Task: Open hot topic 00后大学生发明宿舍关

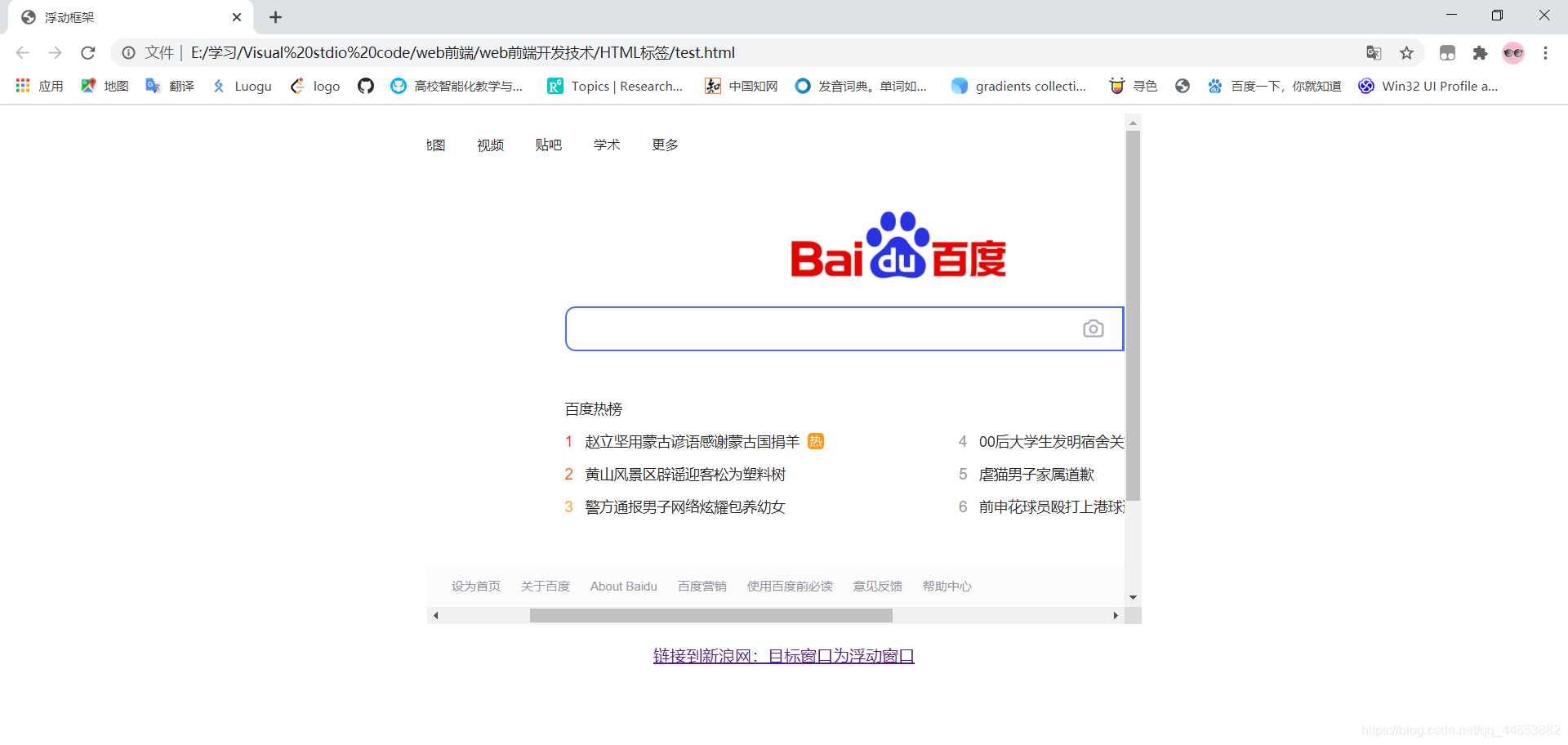Action: 1051,442
